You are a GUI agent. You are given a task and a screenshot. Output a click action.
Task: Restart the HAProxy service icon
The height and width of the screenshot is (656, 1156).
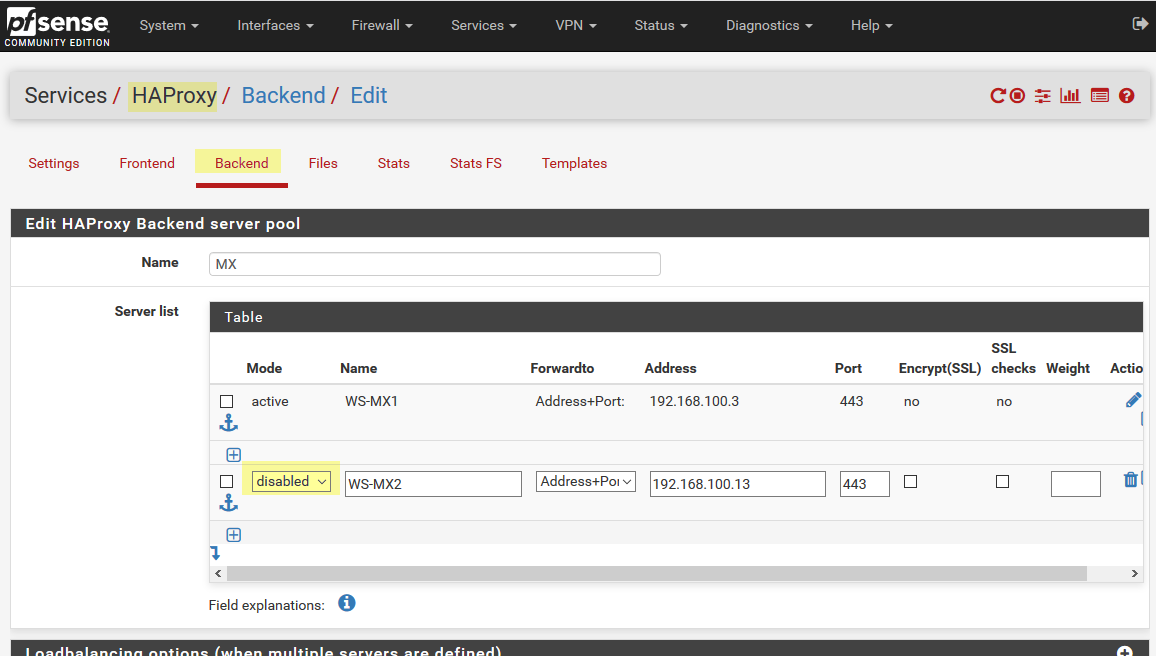997,96
